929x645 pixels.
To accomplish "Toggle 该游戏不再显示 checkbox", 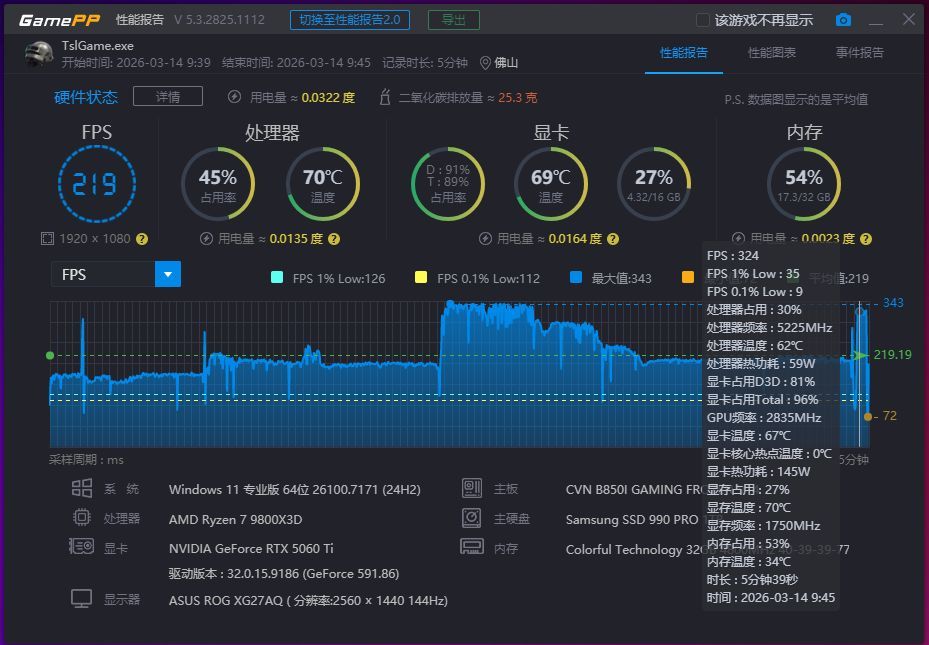I will coord(703,20).
